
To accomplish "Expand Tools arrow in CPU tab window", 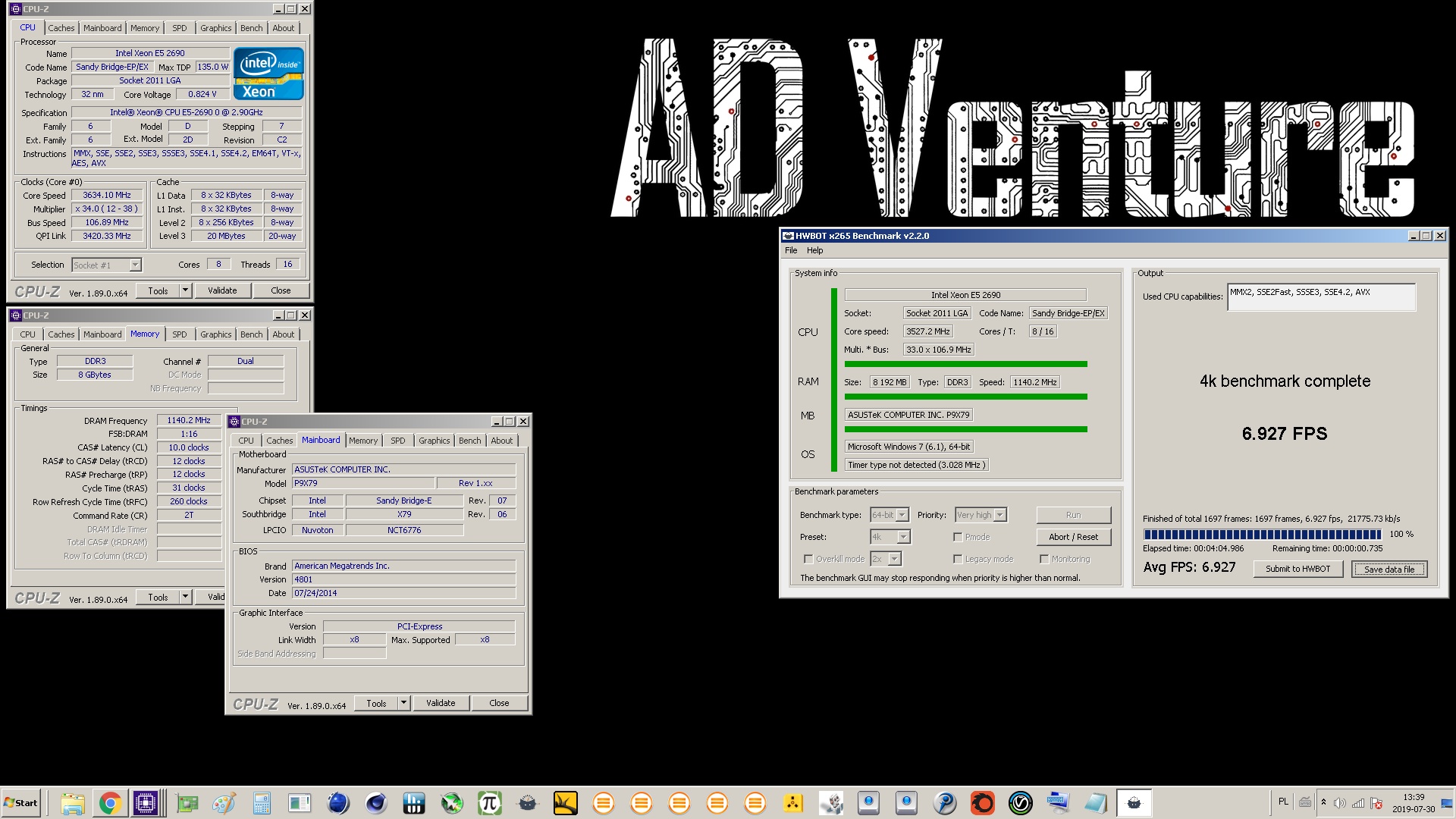I will click(185, 290).
